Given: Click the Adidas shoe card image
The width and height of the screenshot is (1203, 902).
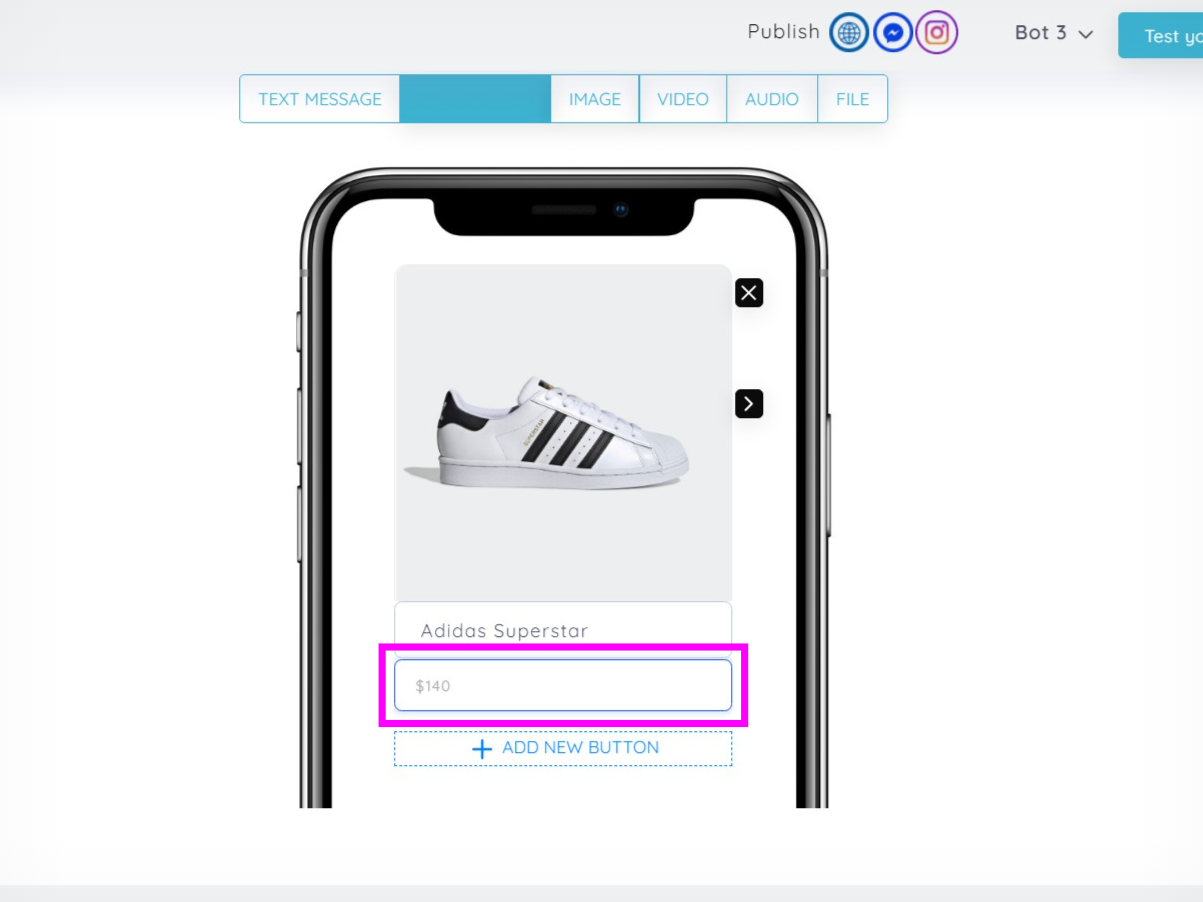Looking at the screenshot, I should (x=563, y=433).
